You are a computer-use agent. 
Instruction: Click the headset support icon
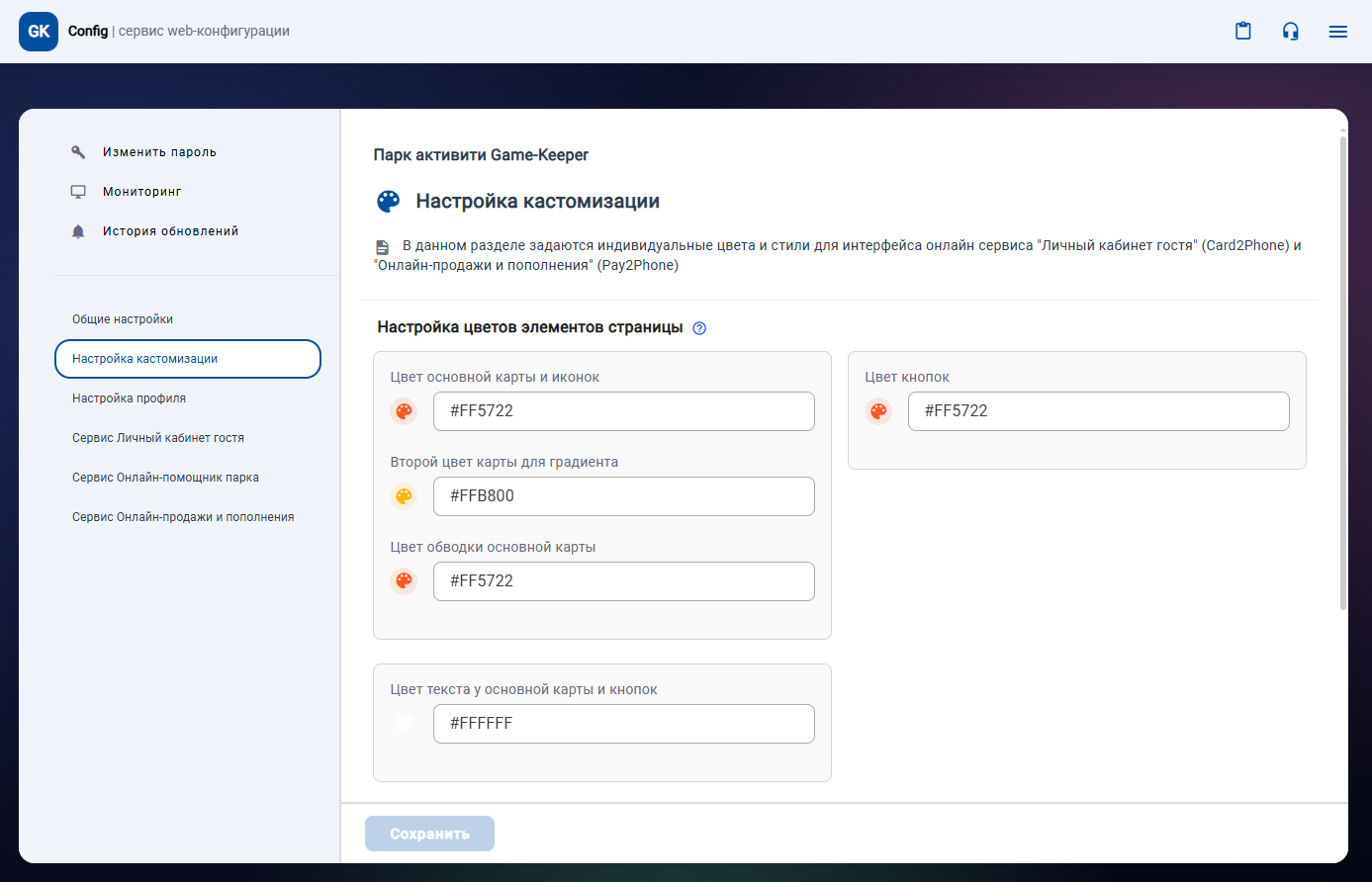1290,32
